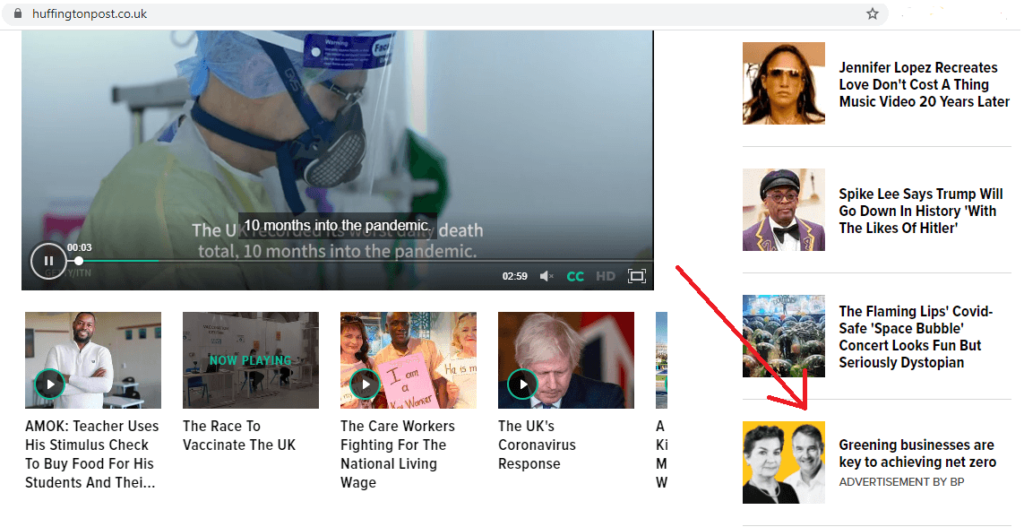Open BP Greening businesses advertisement
Screen dimensions: 1024x527
click(916, 454)
